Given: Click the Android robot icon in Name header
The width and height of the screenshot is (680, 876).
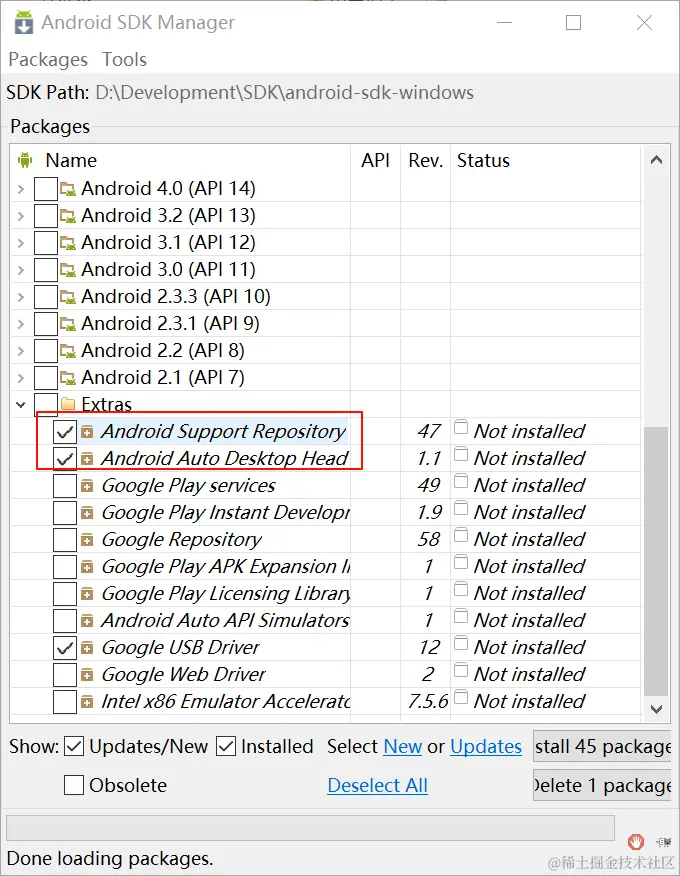Looking at the screenshot, I should [25, 160].
